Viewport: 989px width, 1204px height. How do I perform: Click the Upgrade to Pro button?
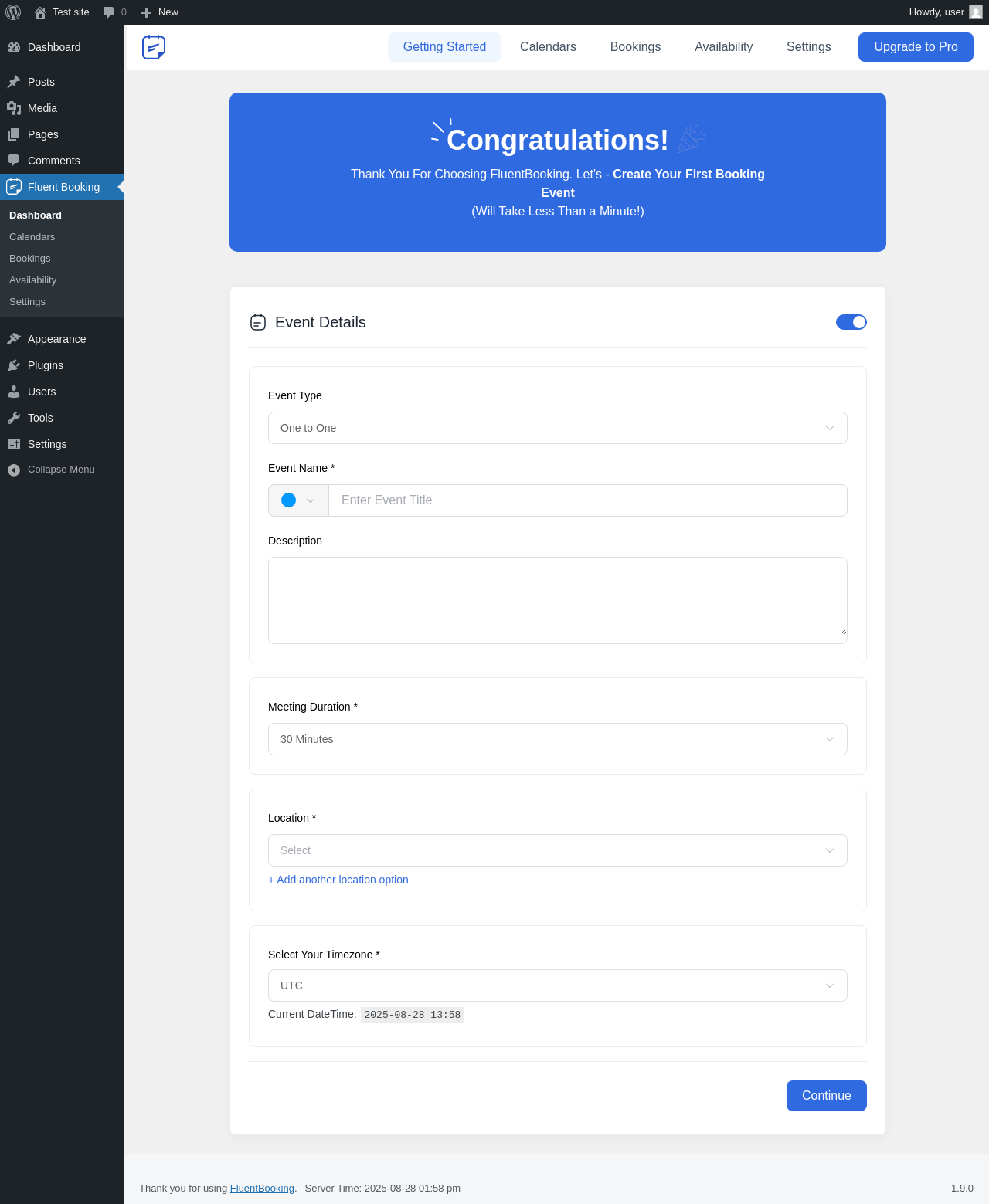point(916,47)
